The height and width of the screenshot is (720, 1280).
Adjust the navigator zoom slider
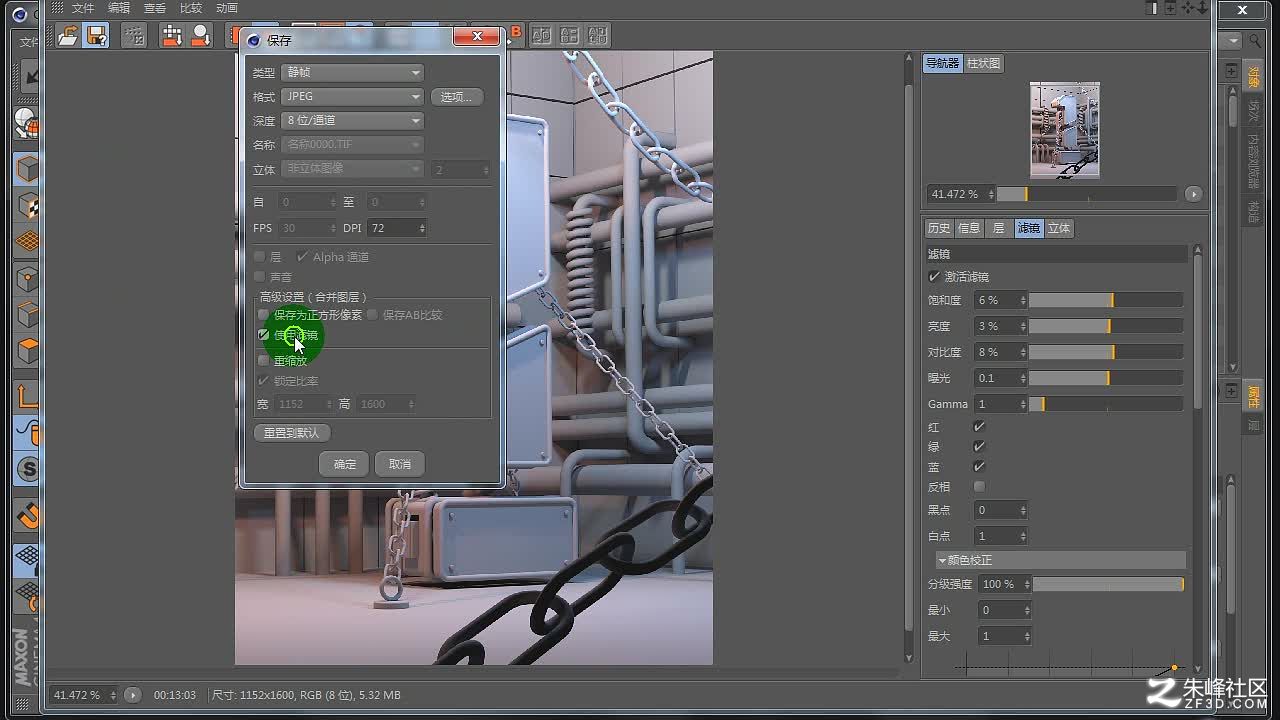pos(1086,194)
